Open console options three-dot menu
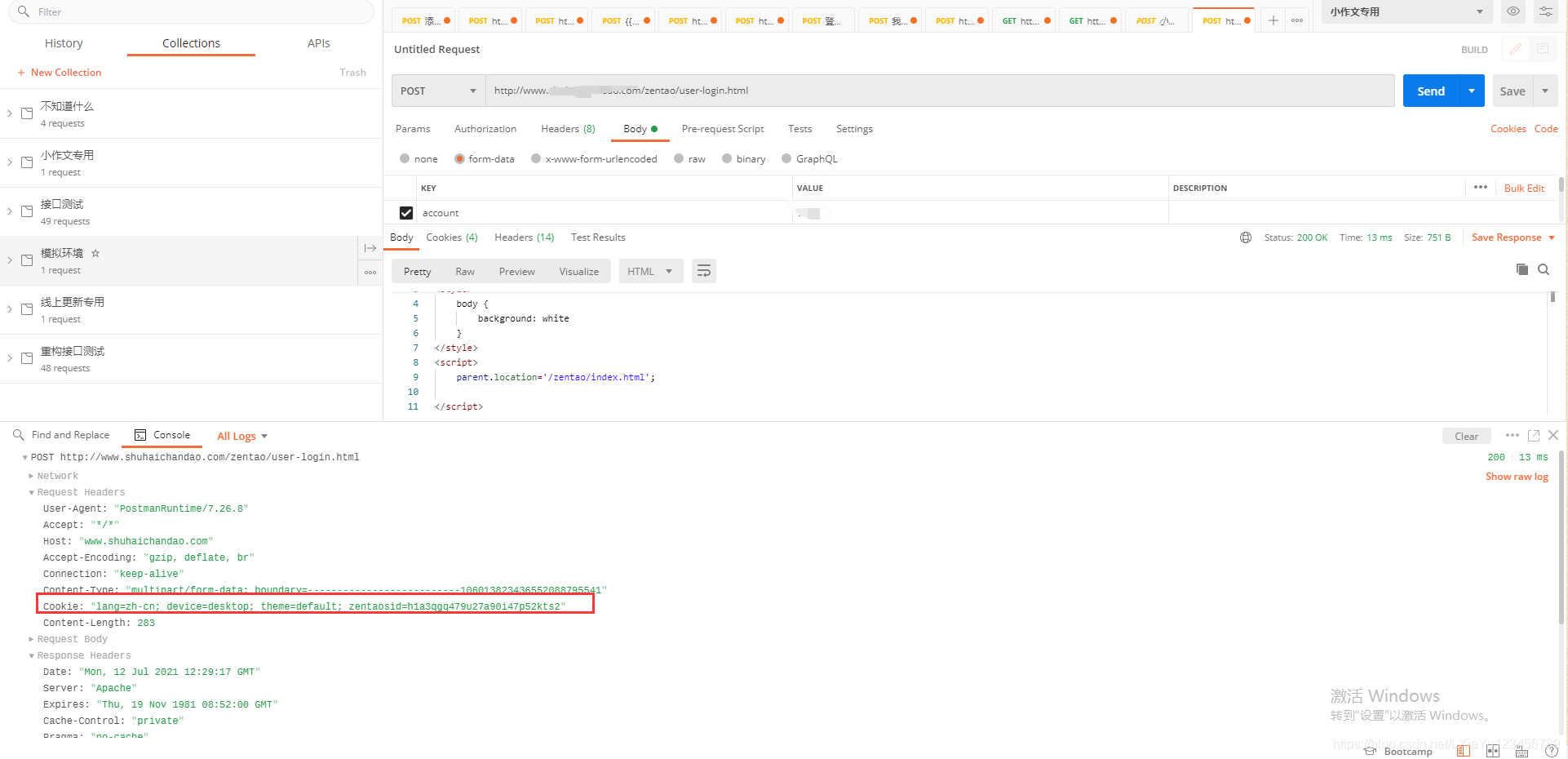1568x759 pixels. pos(1512,435)
